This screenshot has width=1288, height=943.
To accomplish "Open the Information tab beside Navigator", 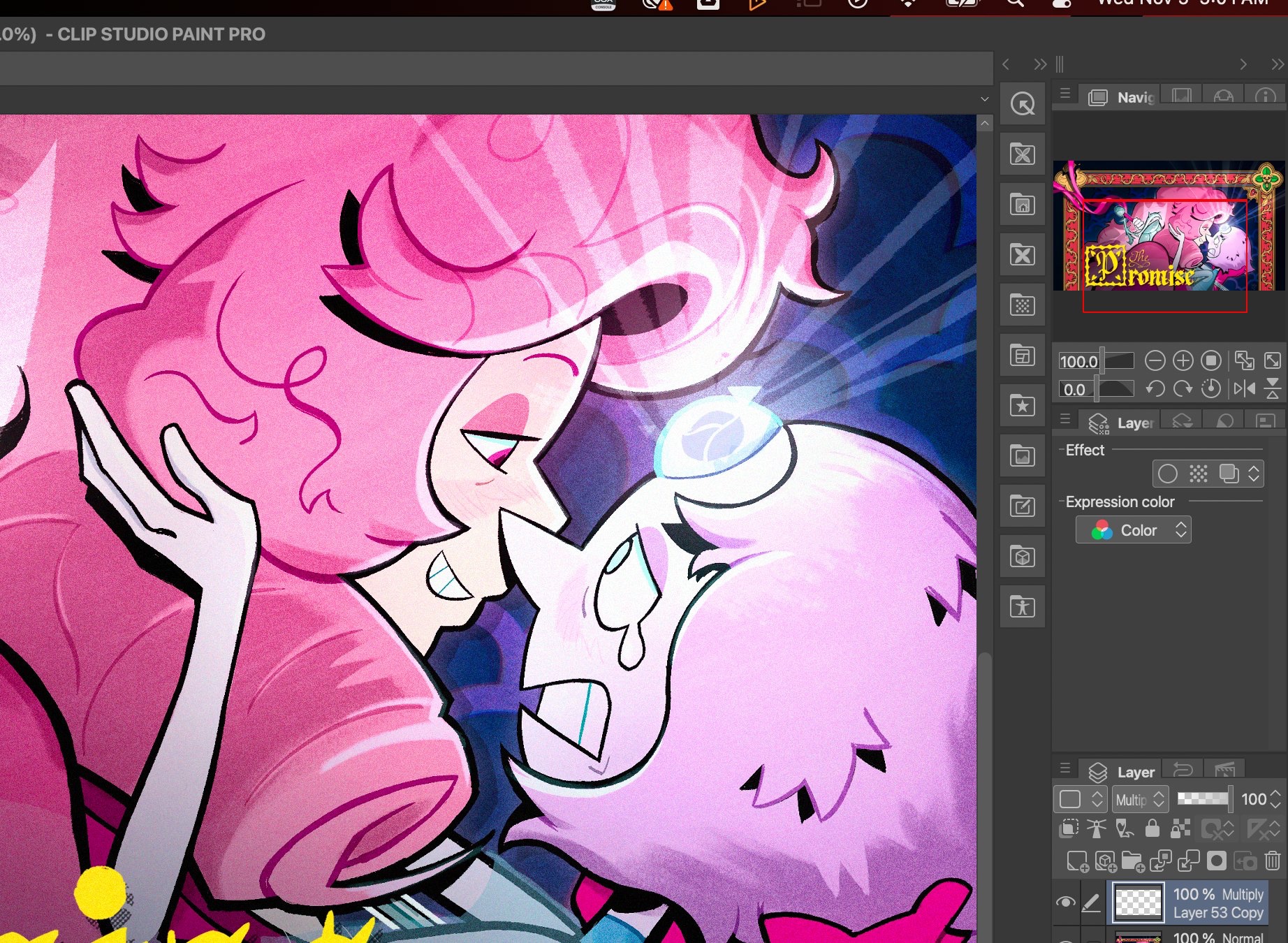I will (1265, 96).
